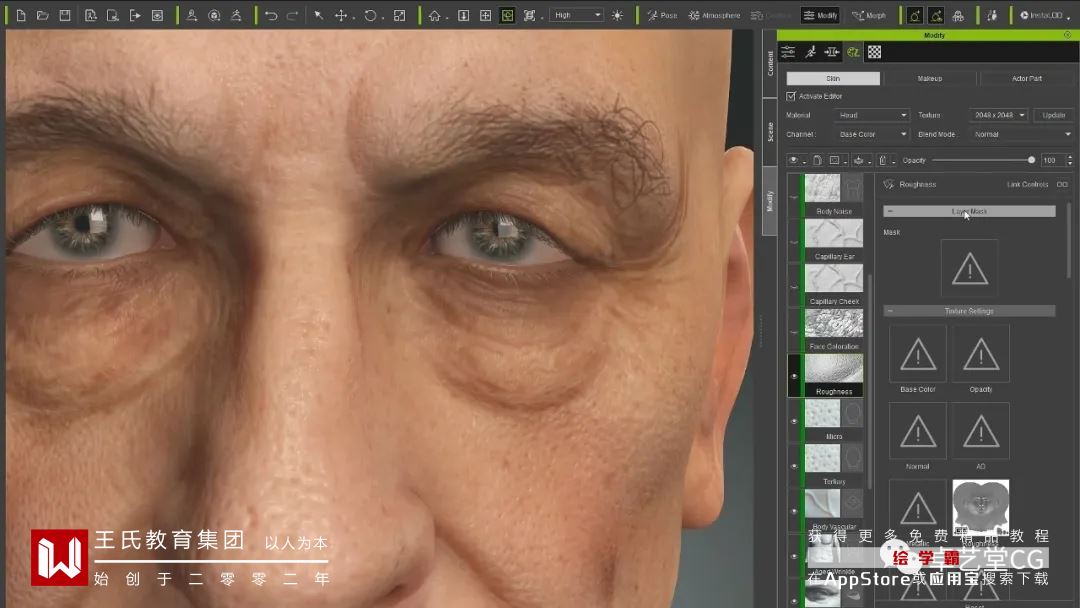This screenshot has width=1080, height=608.
Task: Open the checkerboard material tab icon
Action: [x=875, y=52]
